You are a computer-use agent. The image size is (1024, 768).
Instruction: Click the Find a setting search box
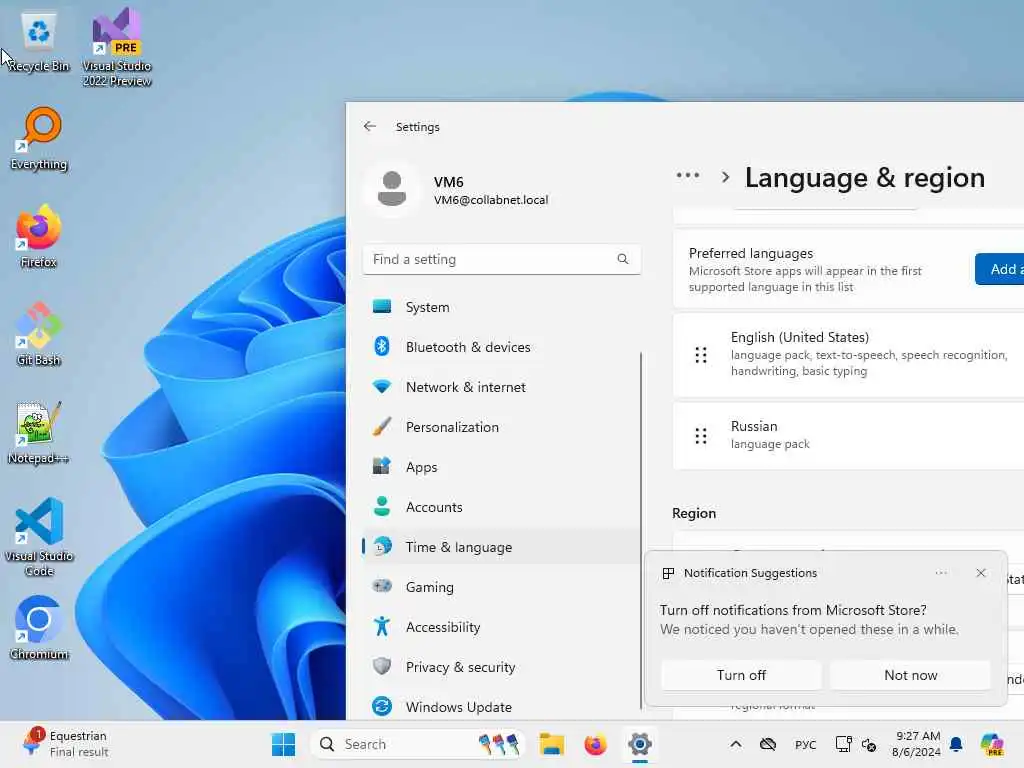click(x=502, y=259)
